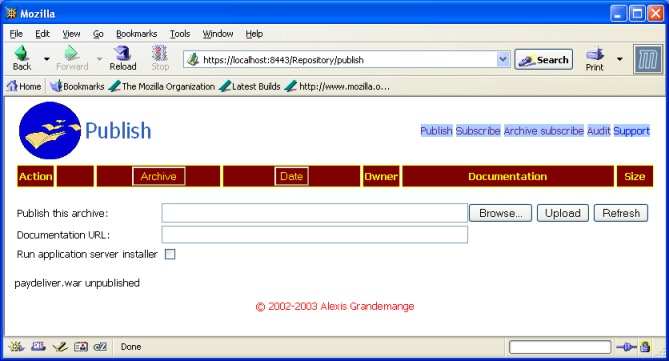
Task: Enable Run application server installer checkbox
Action: pos(170,254)
